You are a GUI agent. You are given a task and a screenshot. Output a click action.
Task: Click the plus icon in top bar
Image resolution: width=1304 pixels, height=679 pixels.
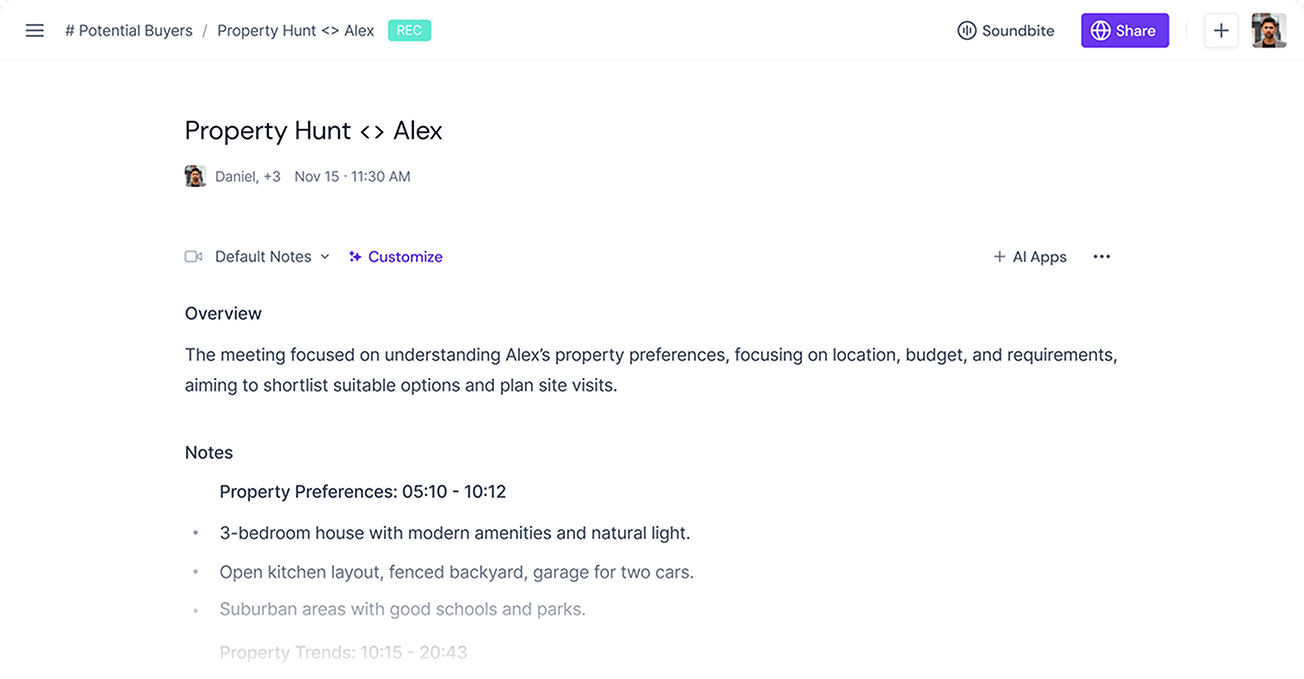coord(1221,31)
